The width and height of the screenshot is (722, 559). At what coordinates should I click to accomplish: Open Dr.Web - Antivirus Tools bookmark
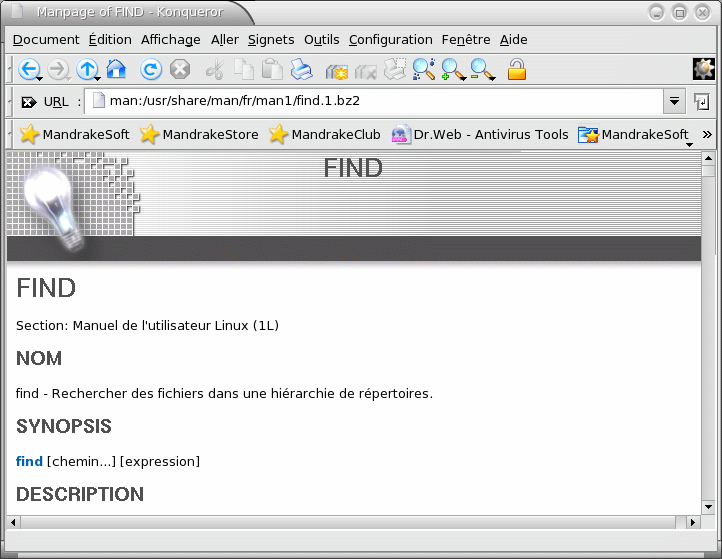[480, 134]
